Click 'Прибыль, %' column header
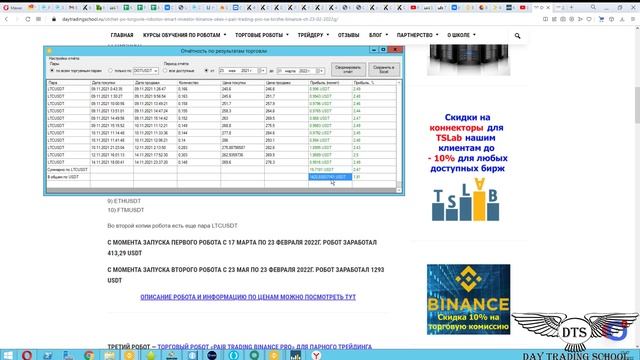This screenshot has width=640, height=360. pyautogui.click(x=374, y=83)
